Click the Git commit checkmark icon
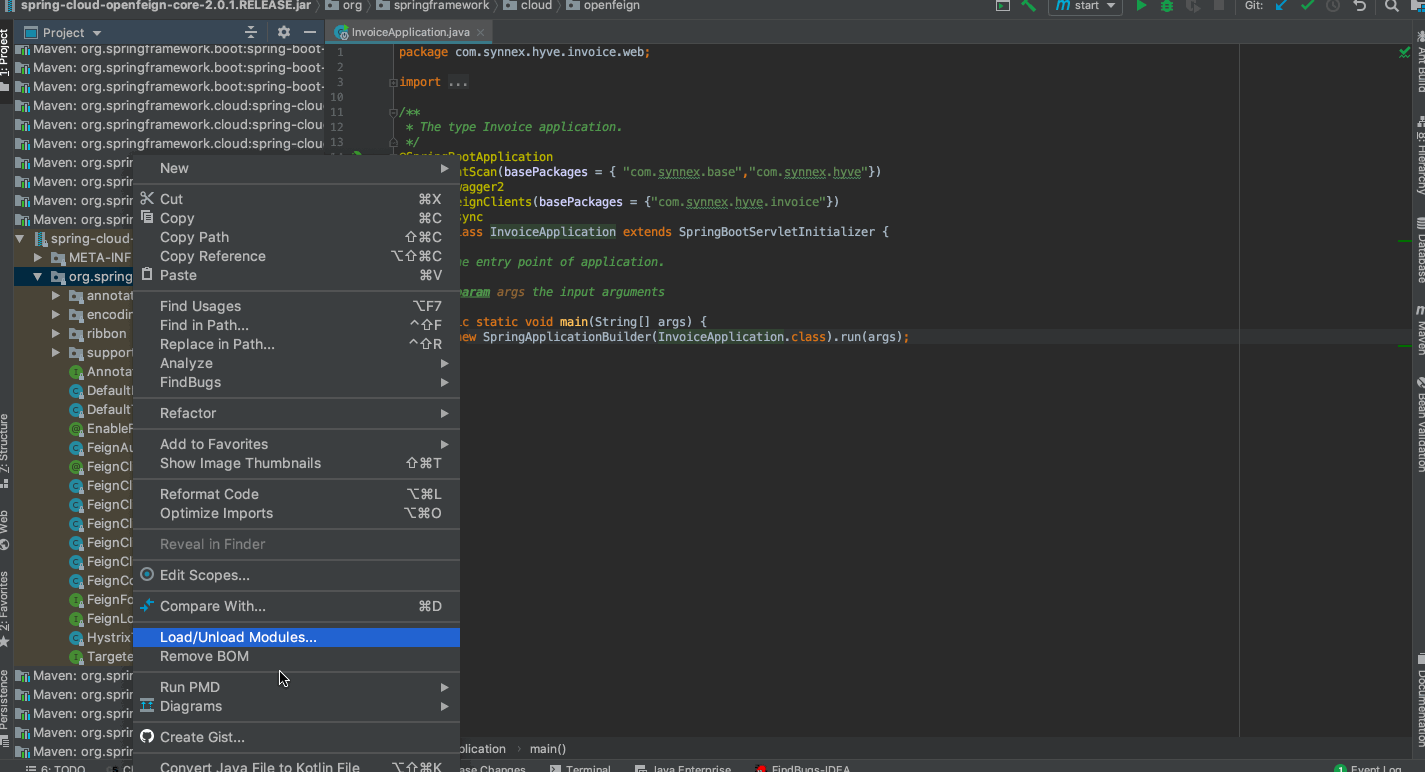1425x772 pixels. pyautogui.click(x=1307, y=6)
